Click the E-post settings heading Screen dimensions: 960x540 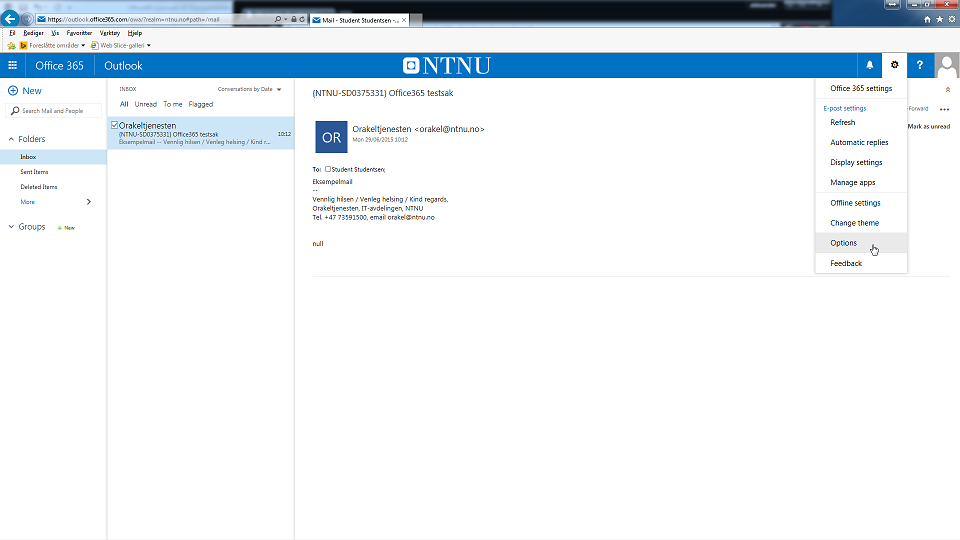tap(845, 108)
